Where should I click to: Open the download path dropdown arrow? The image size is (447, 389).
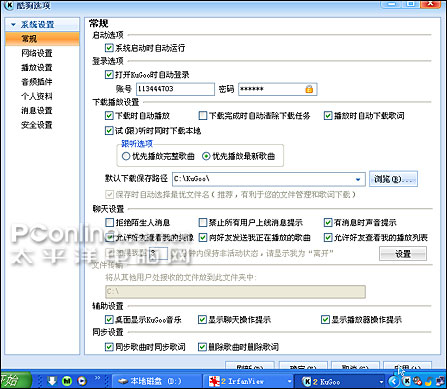(358, 179)
